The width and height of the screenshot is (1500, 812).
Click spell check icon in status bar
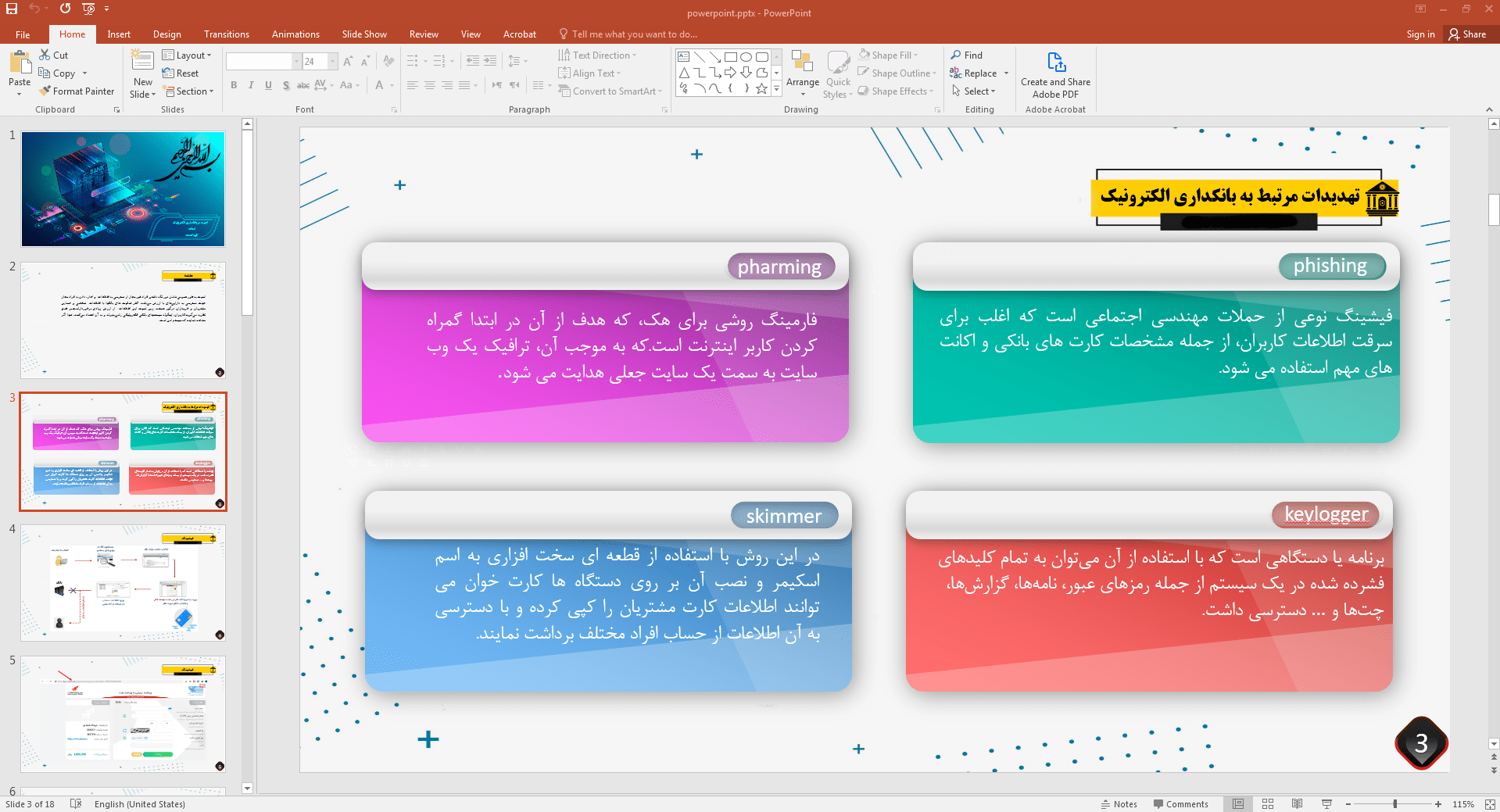[76, 804]
